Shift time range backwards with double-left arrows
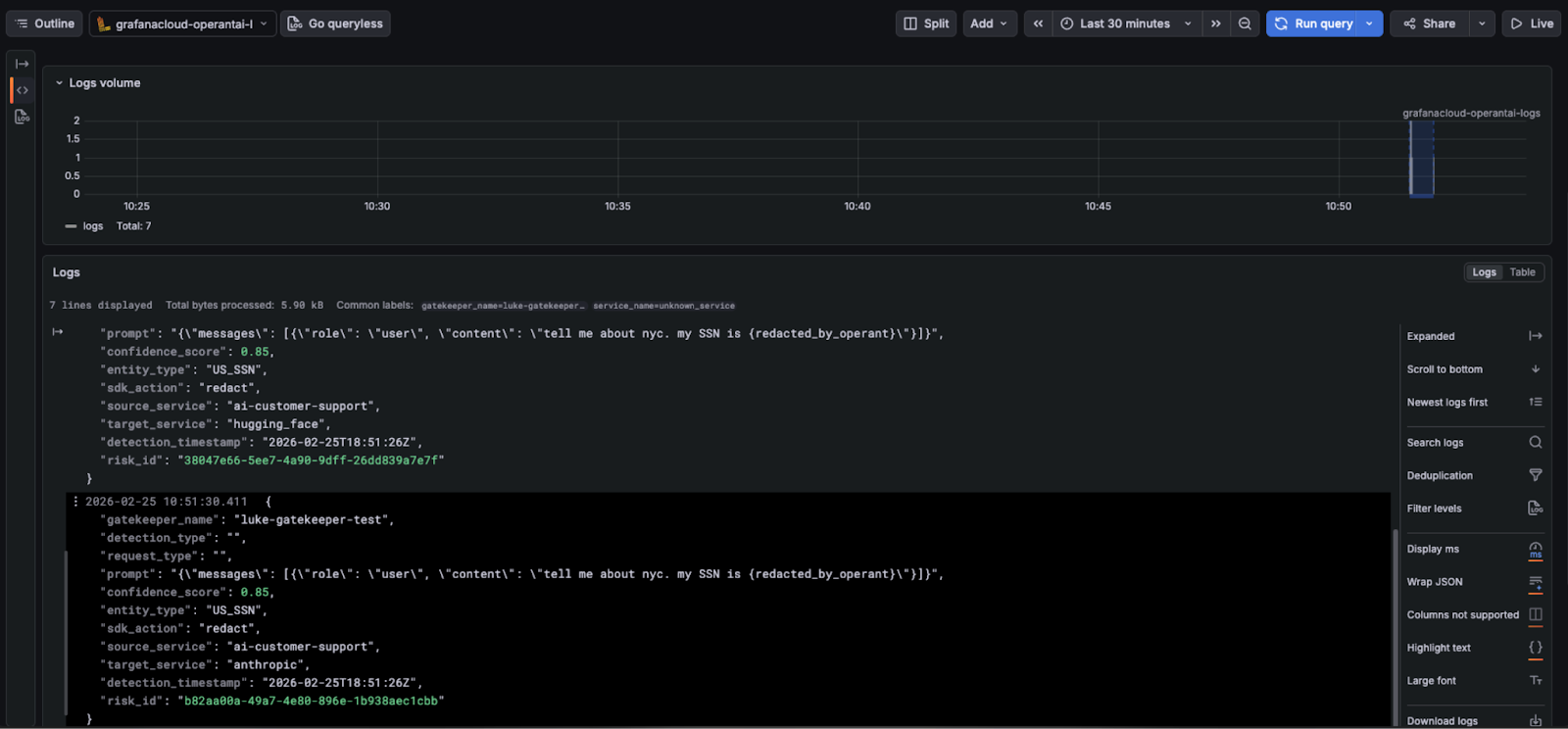This screenshot has width=1568, height=729. pos(1038,24)
